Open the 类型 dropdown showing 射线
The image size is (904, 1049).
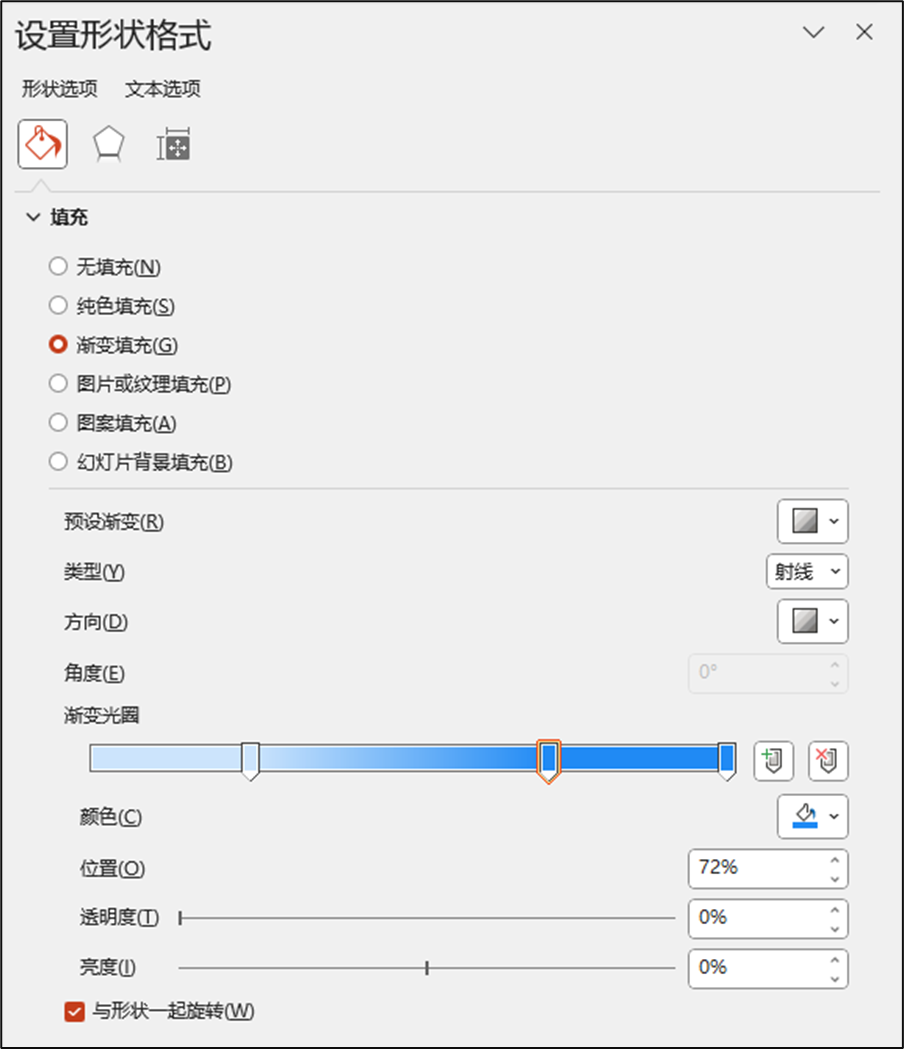point(808,571)
